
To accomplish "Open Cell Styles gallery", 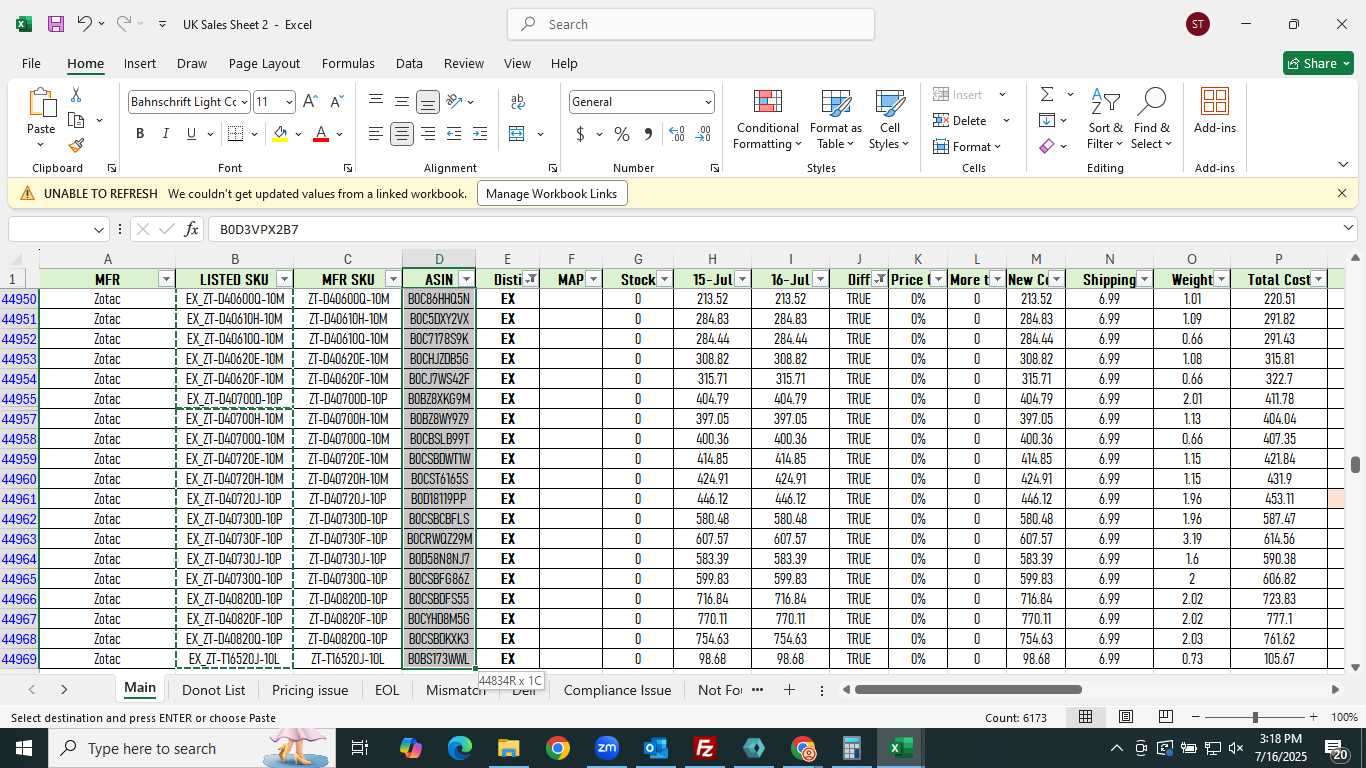I will pos(889,120).
